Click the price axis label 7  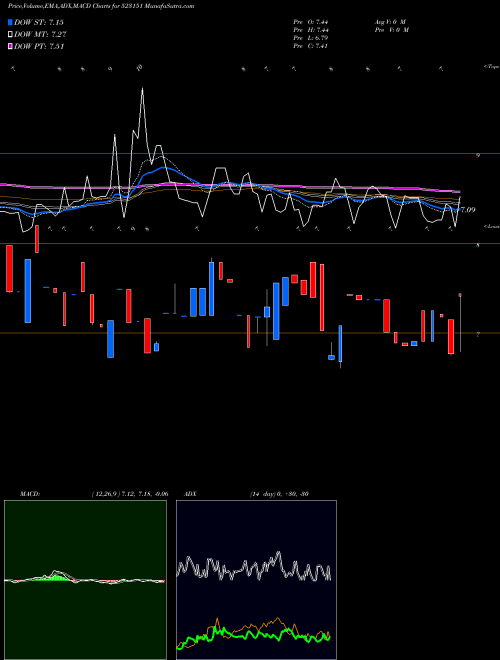pos(478,335)
